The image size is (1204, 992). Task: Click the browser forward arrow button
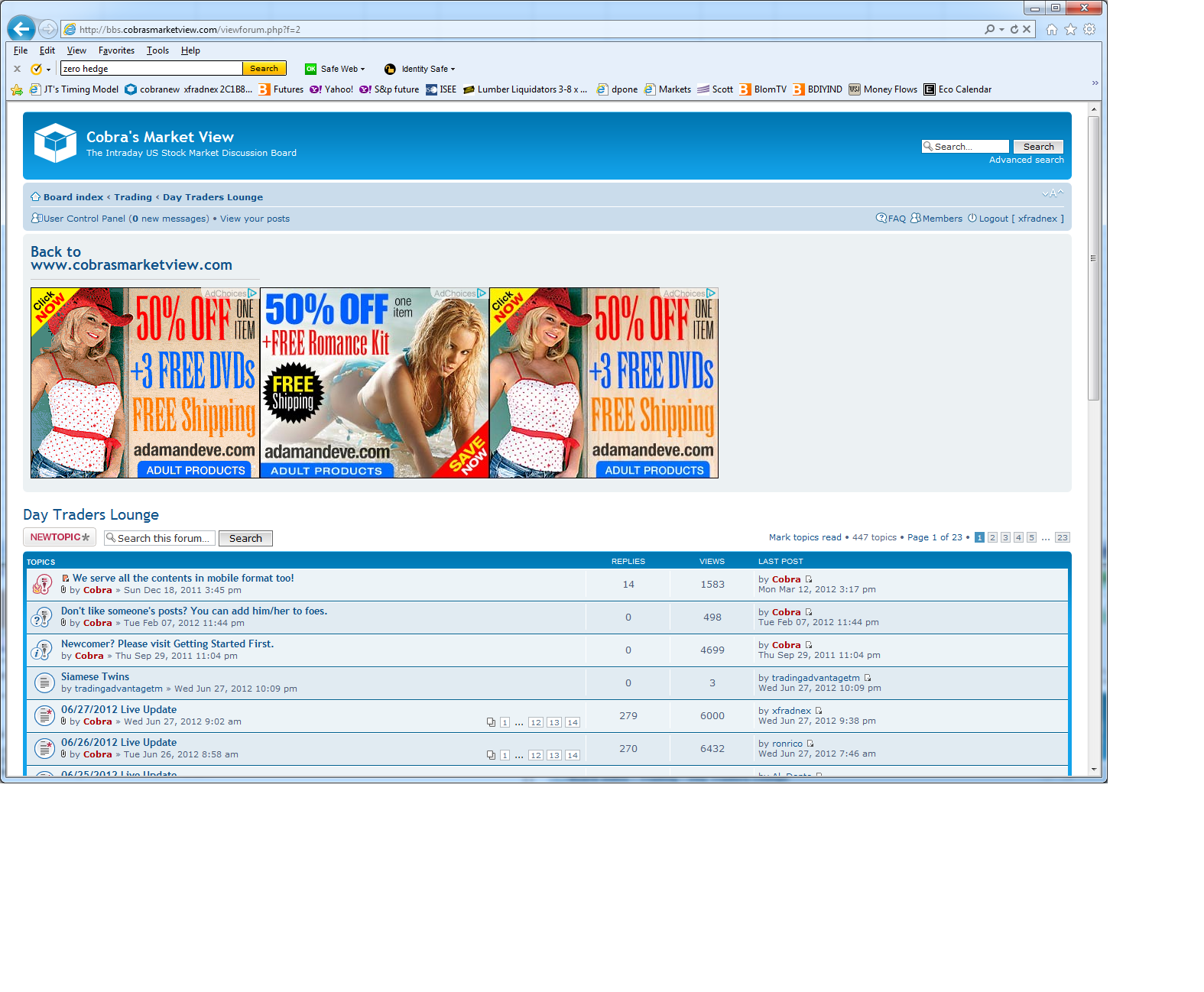[47, 29]
